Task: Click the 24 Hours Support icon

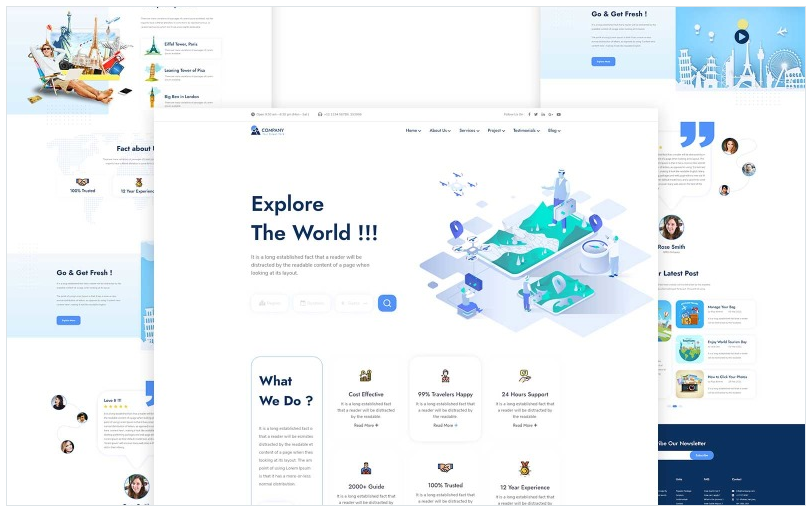Action: [x=525, y=376]
